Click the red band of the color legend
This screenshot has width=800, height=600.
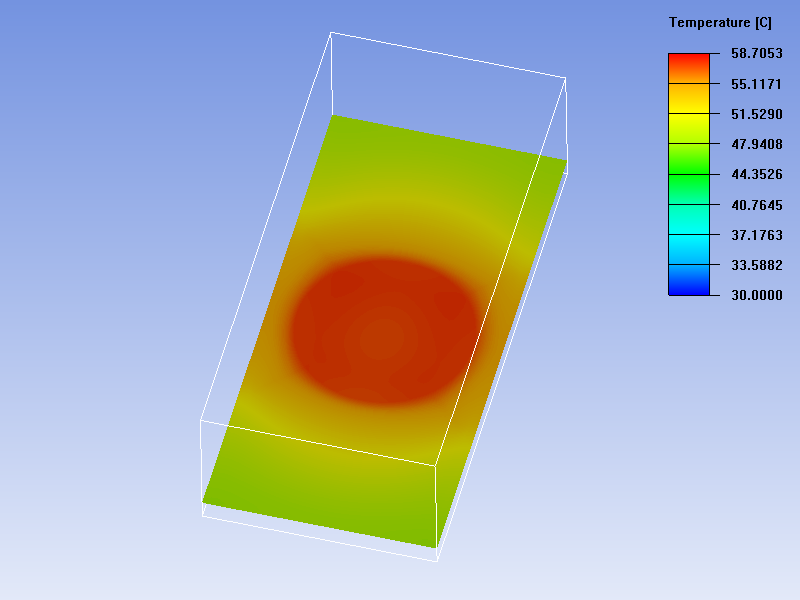tap(689, 68)
